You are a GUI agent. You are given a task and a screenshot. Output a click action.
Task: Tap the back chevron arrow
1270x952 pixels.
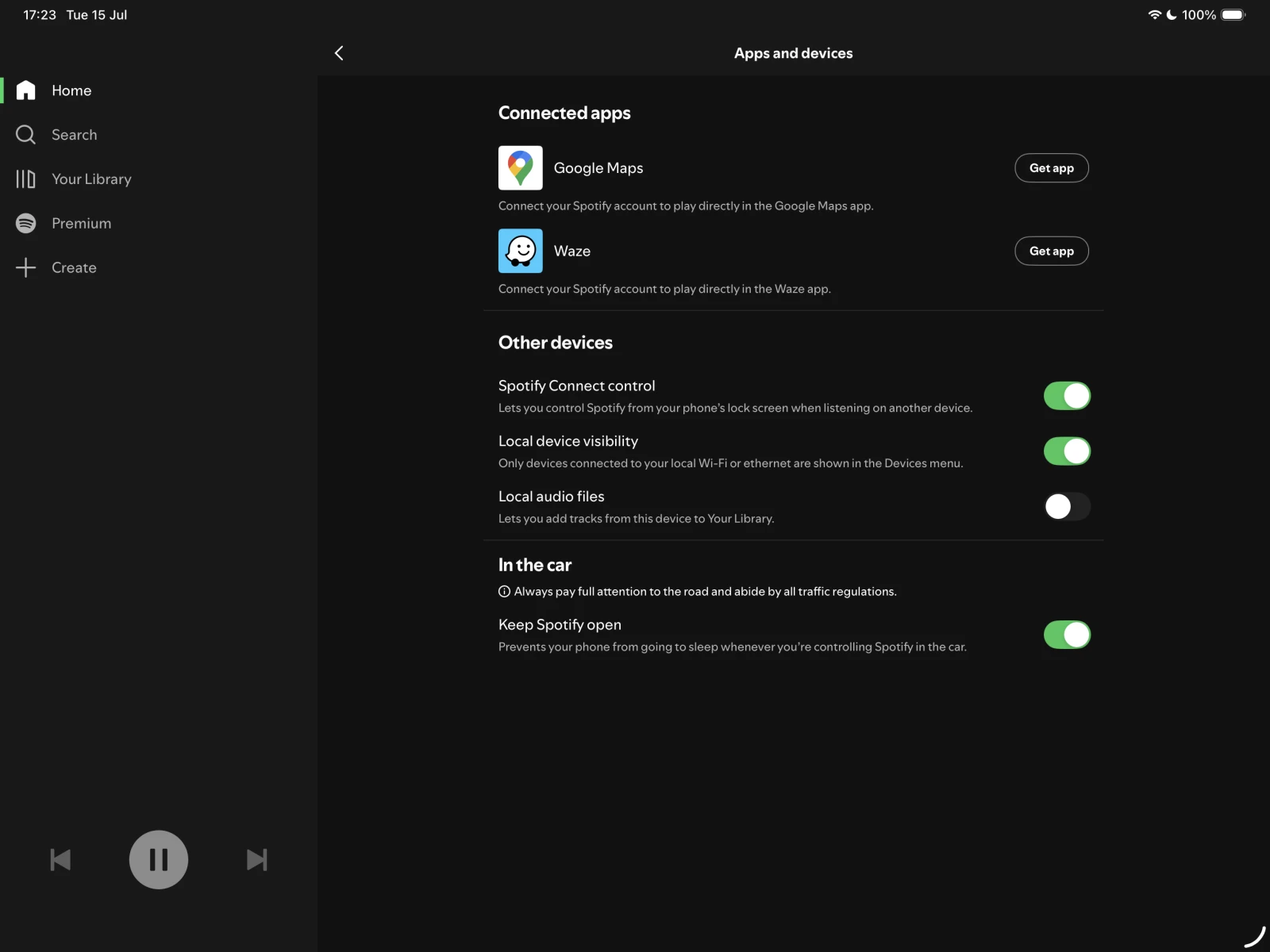coord(339,53)
